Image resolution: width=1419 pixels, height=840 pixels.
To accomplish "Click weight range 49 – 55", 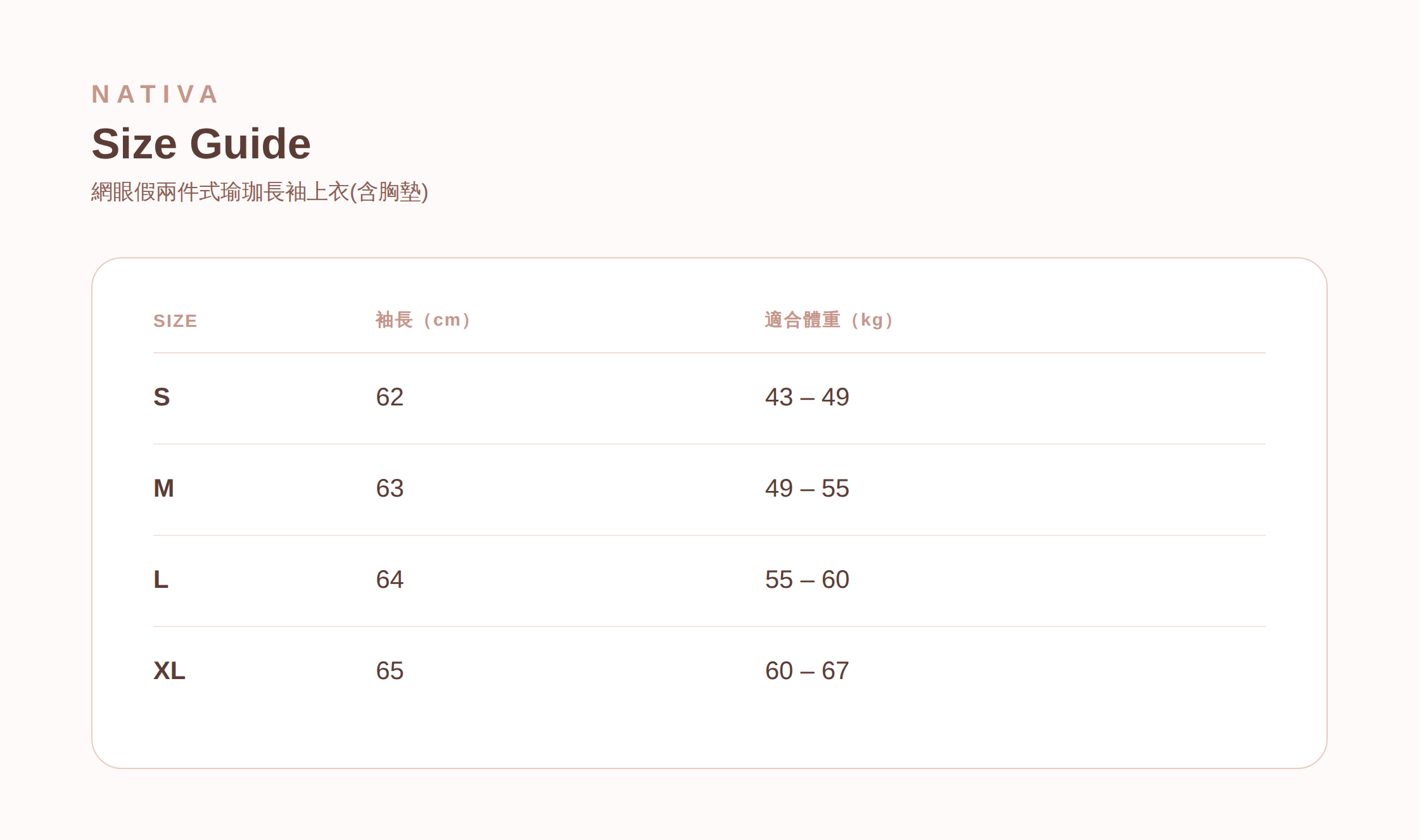I will [807, 488].
